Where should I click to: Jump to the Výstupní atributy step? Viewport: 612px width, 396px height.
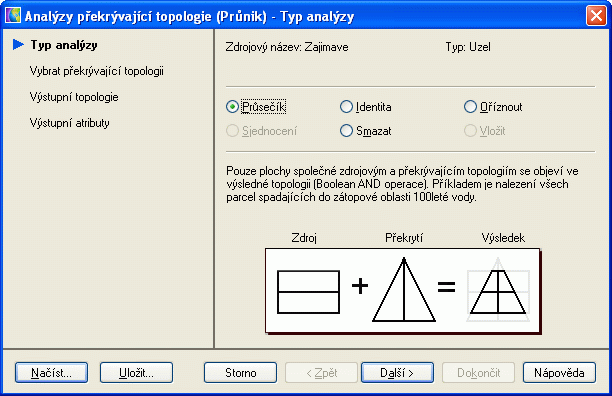[70, 123]
